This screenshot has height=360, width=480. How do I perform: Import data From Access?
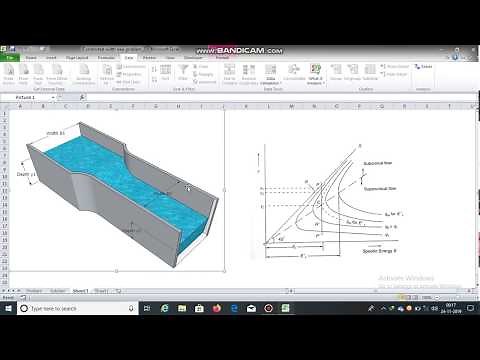pyautogui.click(x=9, y=73)
